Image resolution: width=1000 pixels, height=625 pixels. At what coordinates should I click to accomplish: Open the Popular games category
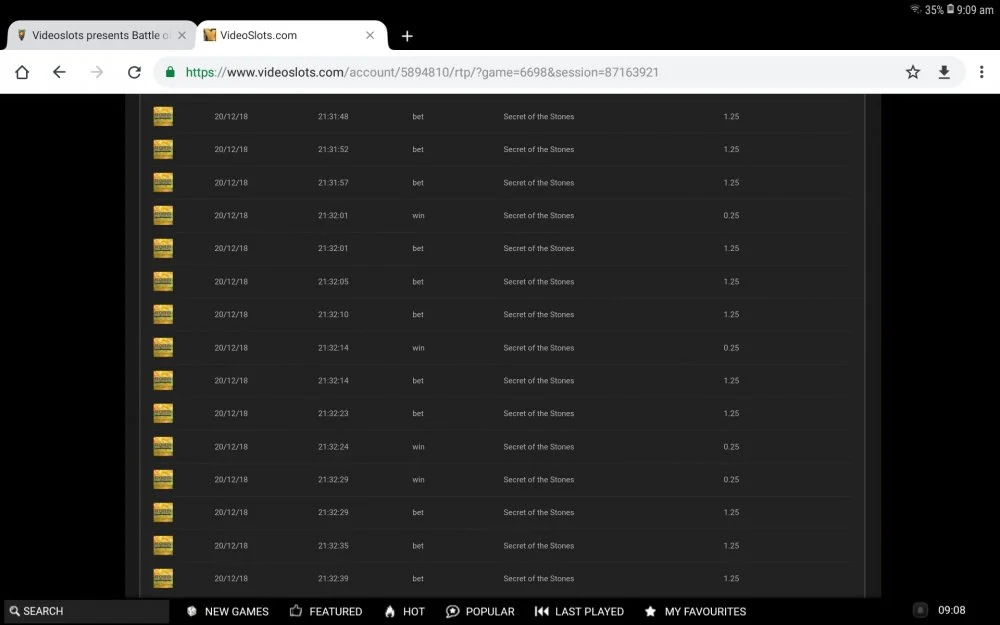pyautogui.click(x=480, y=611)
